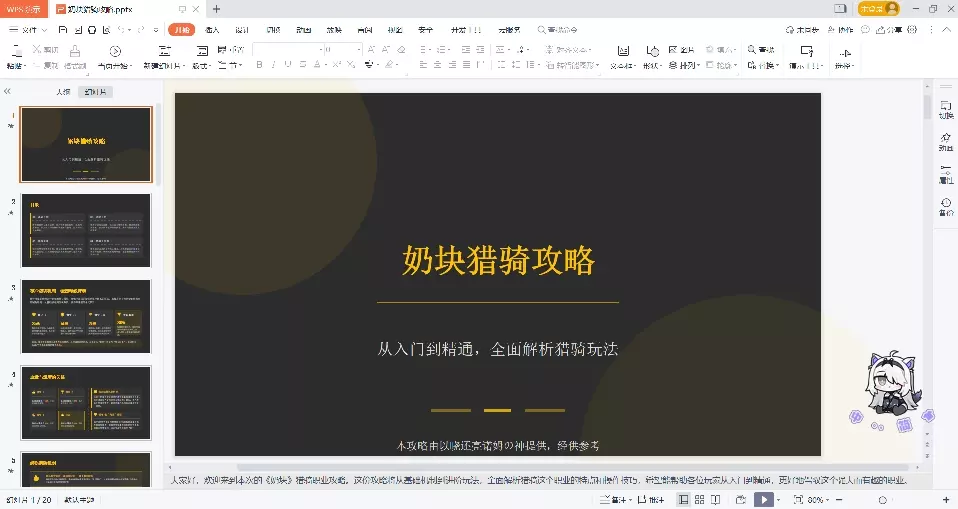Click the text highlight color pen
Screen dimensions: 958x509
389,64
